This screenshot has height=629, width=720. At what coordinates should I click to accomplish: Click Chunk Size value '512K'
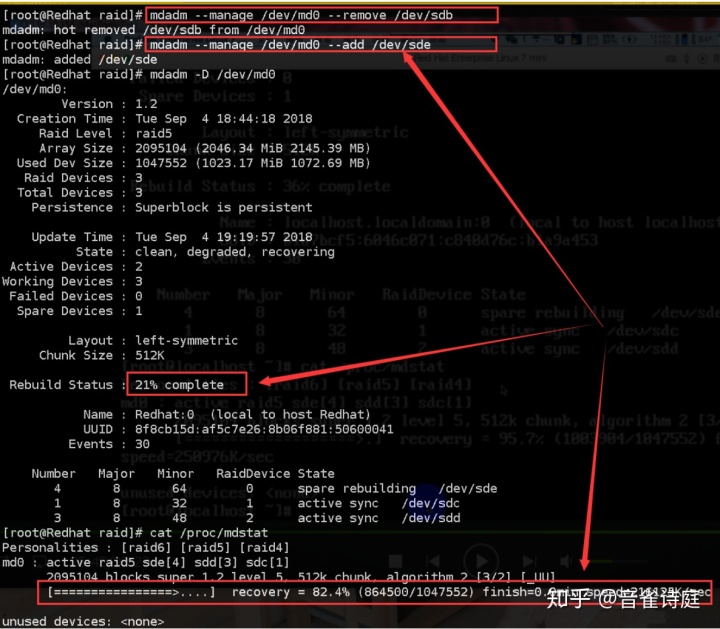coord(150,355)
